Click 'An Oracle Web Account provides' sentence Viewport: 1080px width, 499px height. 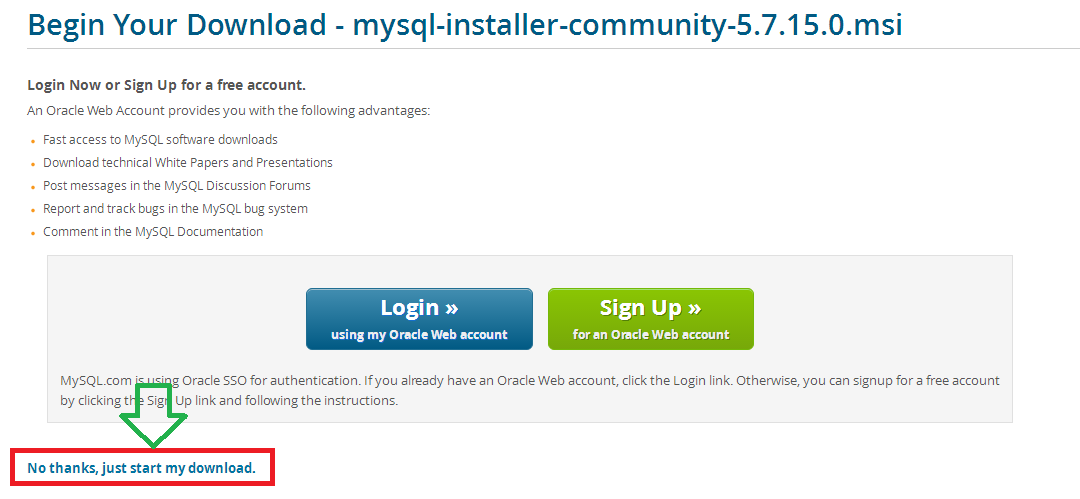(x=229, y=110)
